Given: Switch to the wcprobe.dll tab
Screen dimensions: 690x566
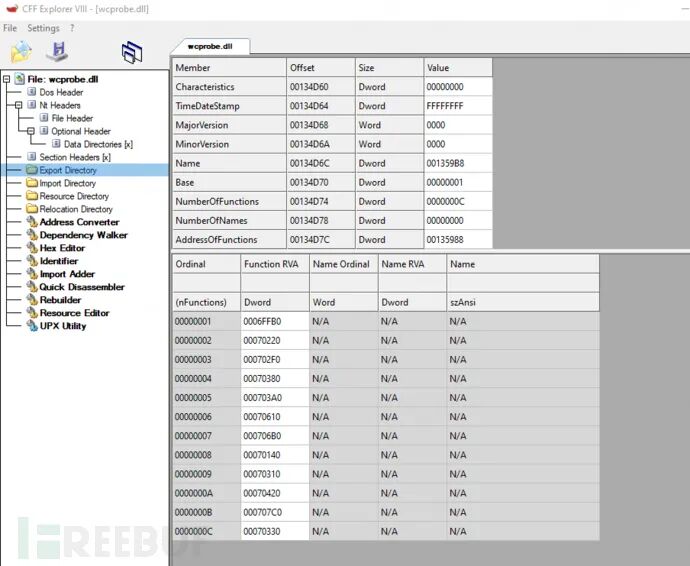Looking at the screenshot, I should 210,46.
